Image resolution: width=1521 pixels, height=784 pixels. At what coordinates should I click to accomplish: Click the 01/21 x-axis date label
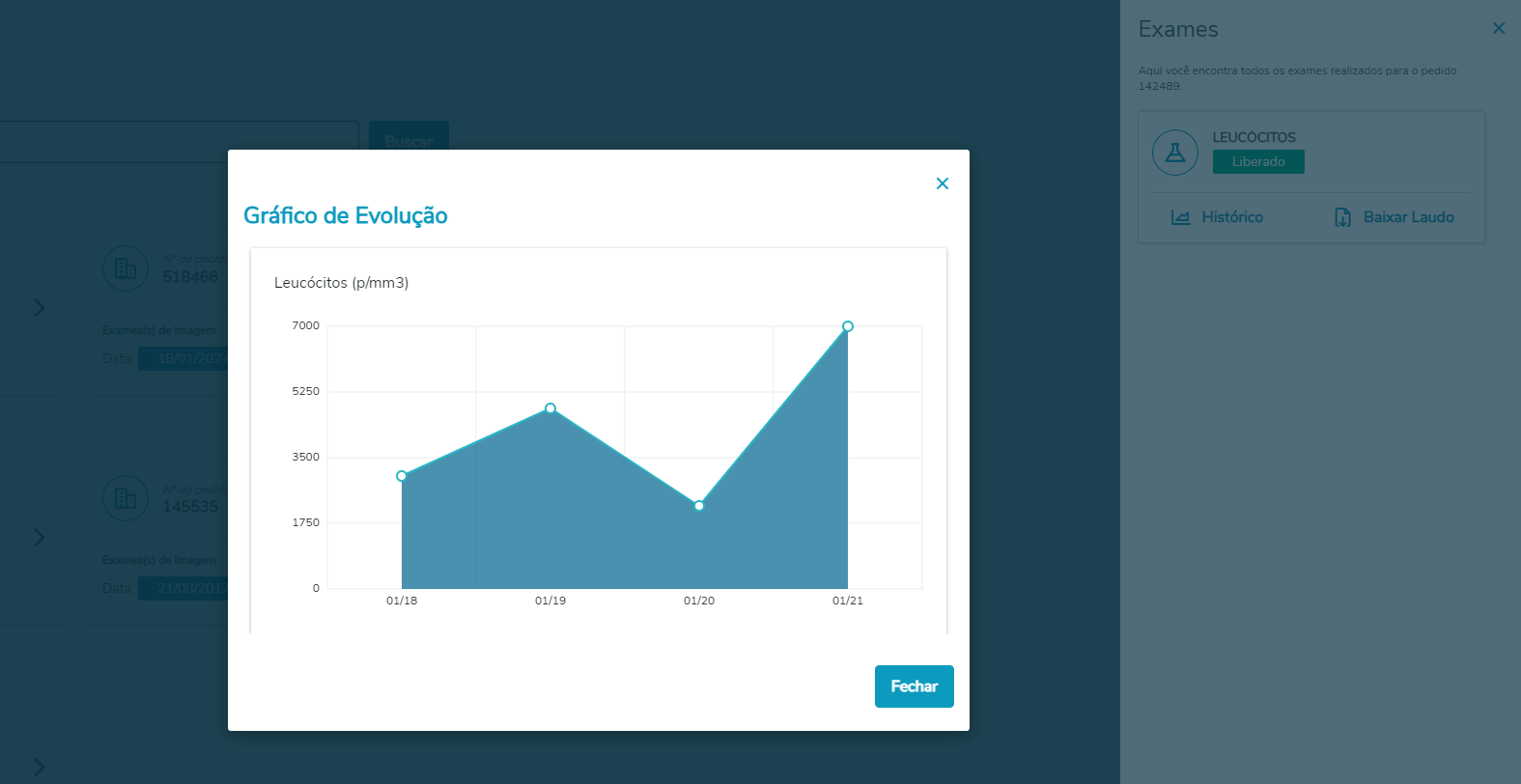[x=848, y=601]
